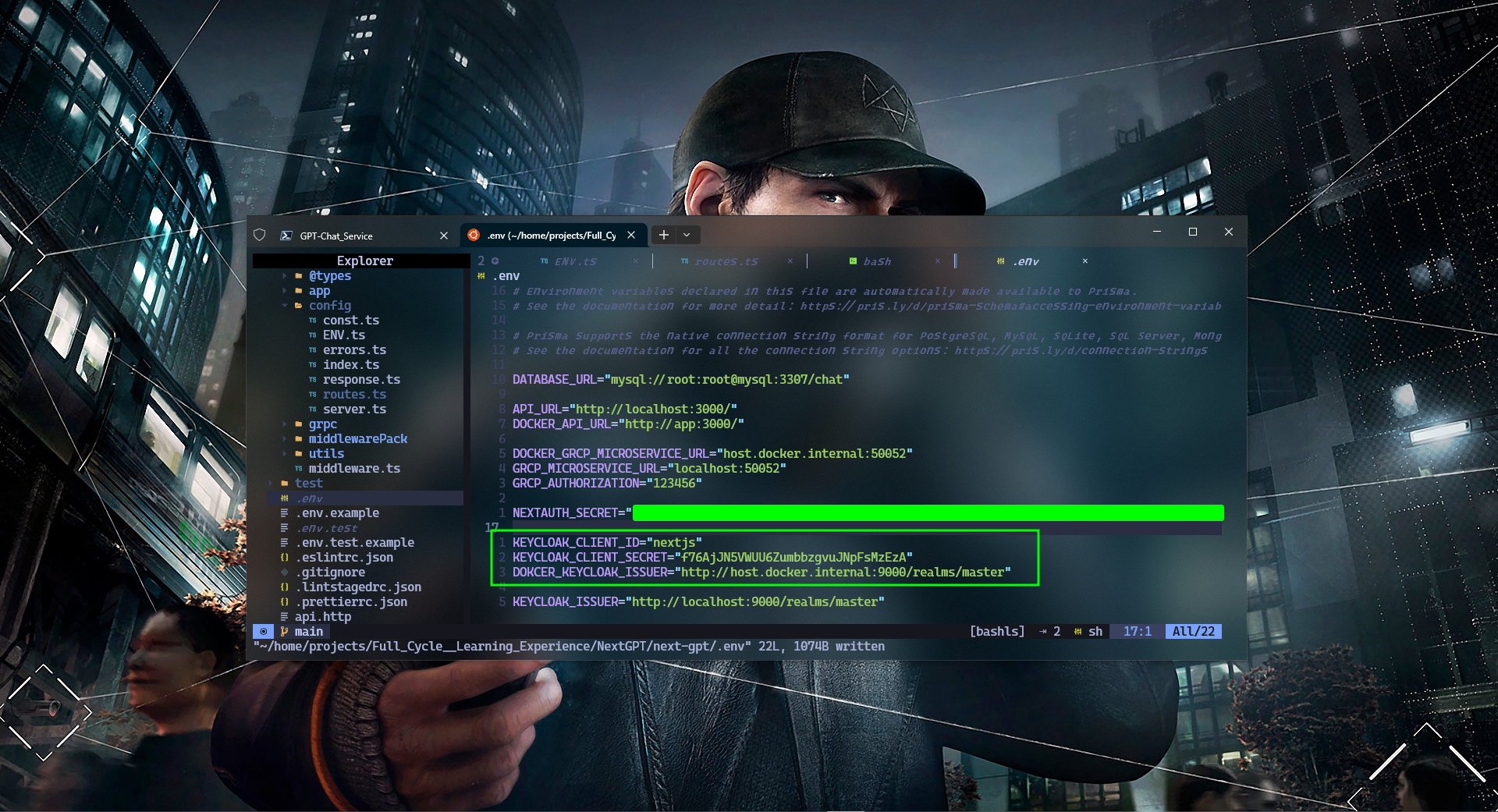Expand the @types folder arrow
This screenshot has width=1498, height=812.
pos(285,276)
